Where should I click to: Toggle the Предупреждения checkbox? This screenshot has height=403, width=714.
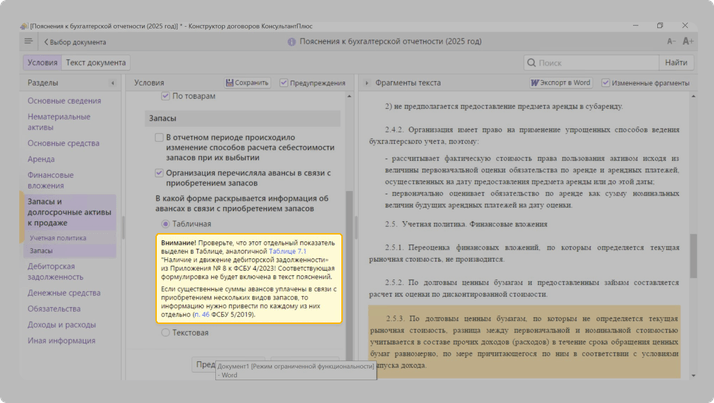point(284,82)
